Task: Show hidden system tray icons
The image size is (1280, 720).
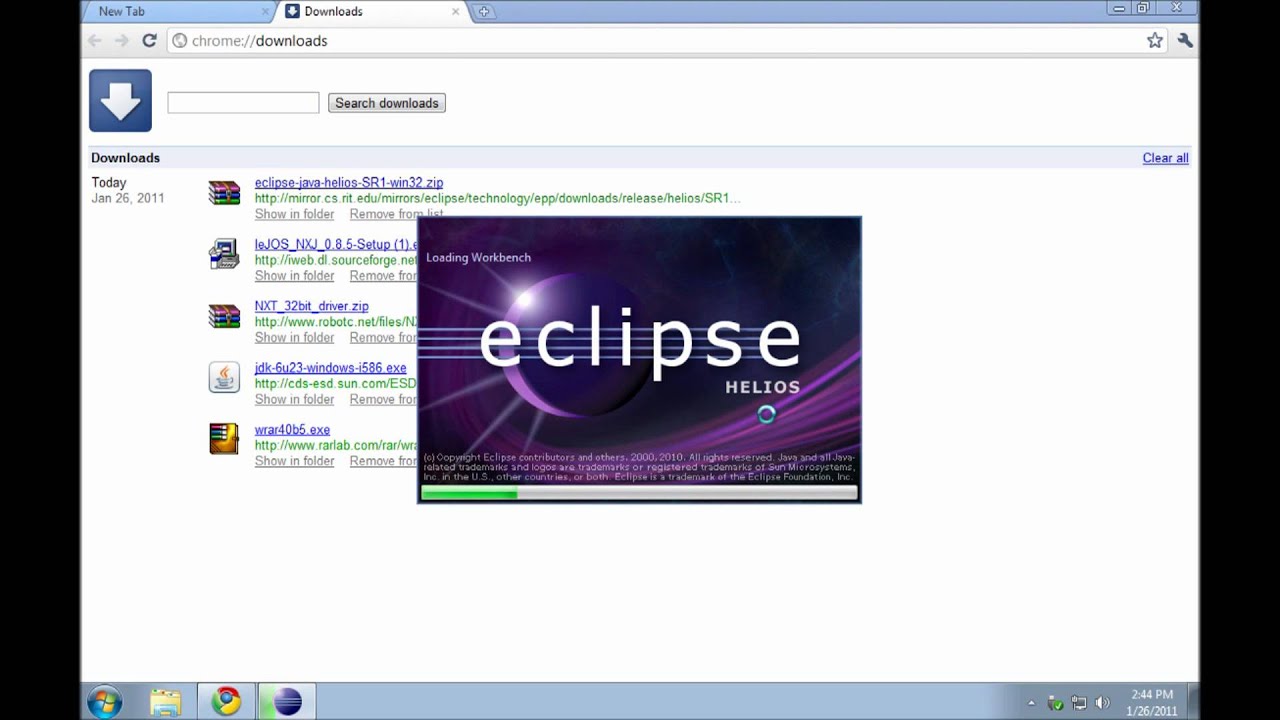Action: click(1031, 703)
